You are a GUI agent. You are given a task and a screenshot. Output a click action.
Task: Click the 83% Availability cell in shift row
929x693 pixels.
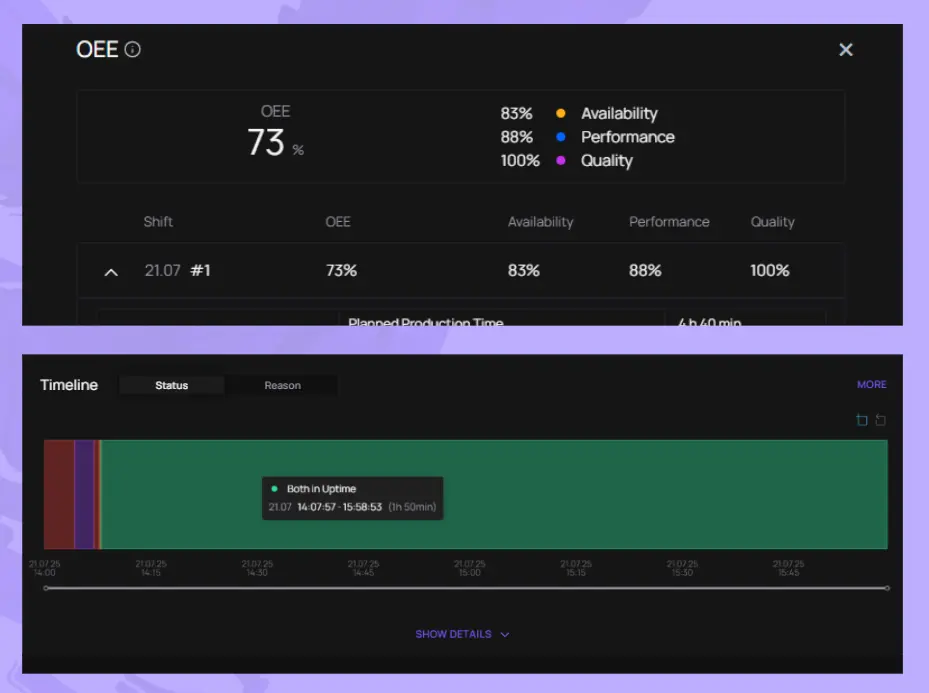[524, 271]
